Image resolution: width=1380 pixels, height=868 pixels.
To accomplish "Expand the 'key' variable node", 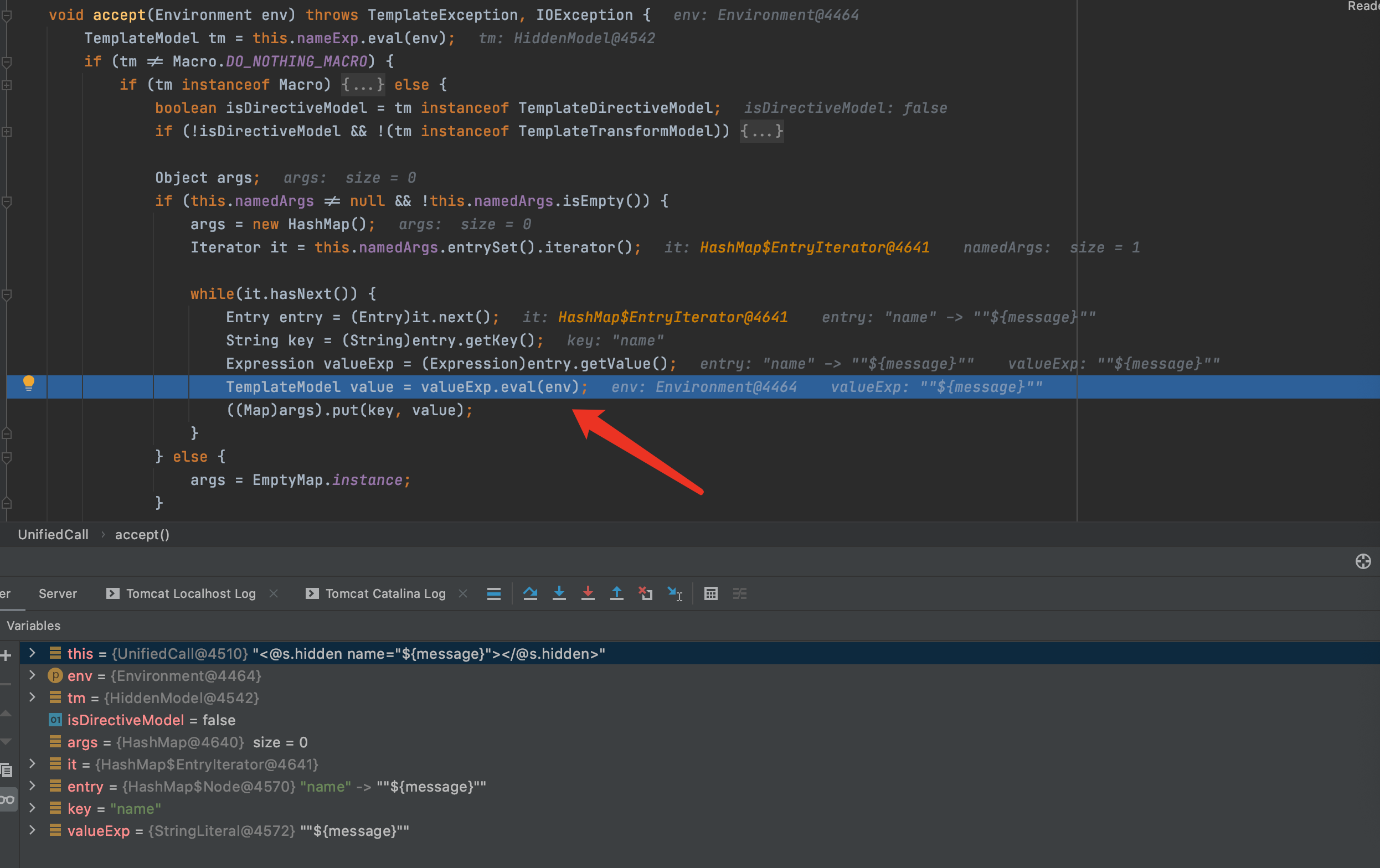I will coord(33,808).
